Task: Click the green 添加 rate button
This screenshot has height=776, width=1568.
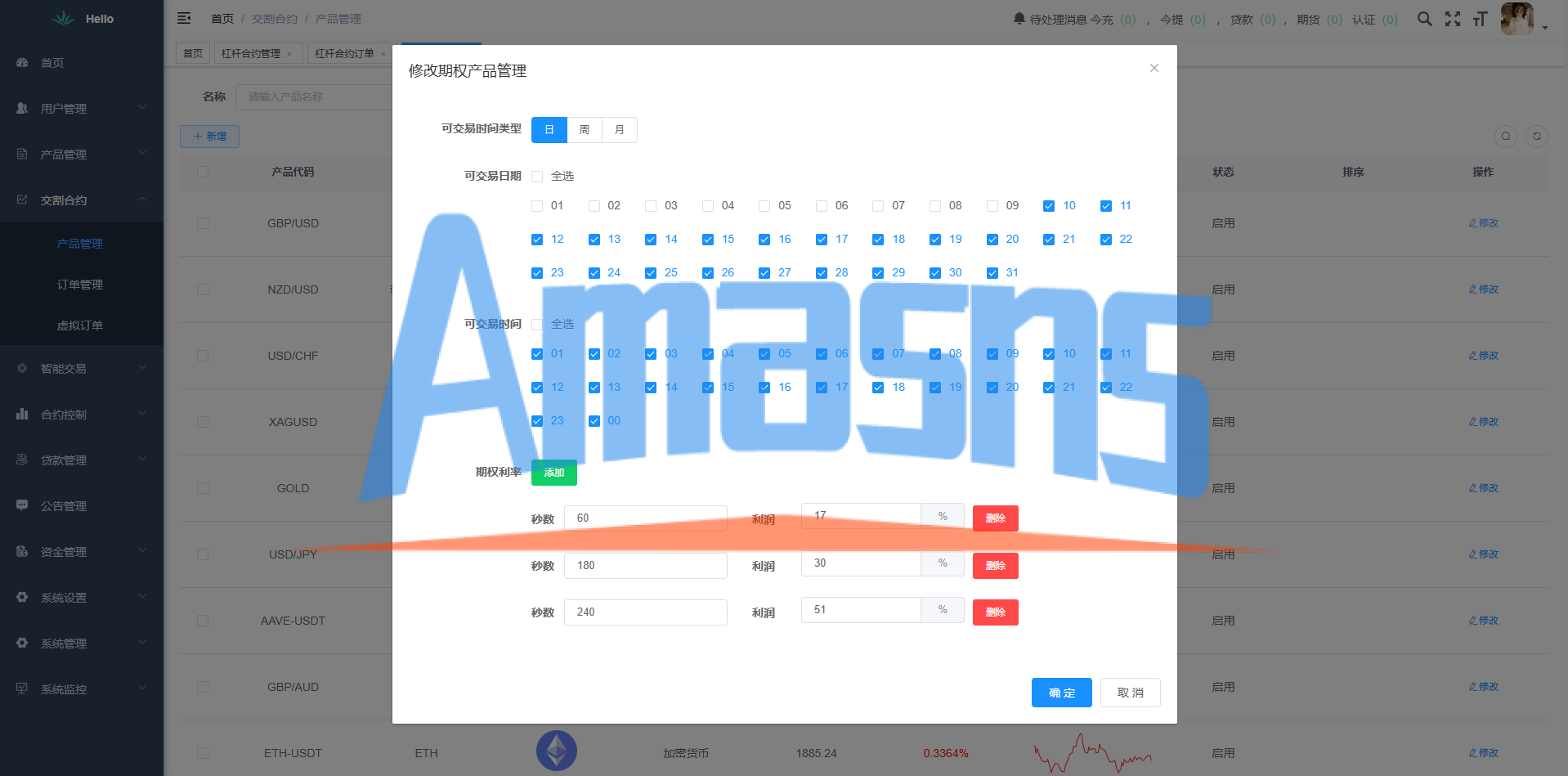Action: pyautogui.click(x=554, y=473)
